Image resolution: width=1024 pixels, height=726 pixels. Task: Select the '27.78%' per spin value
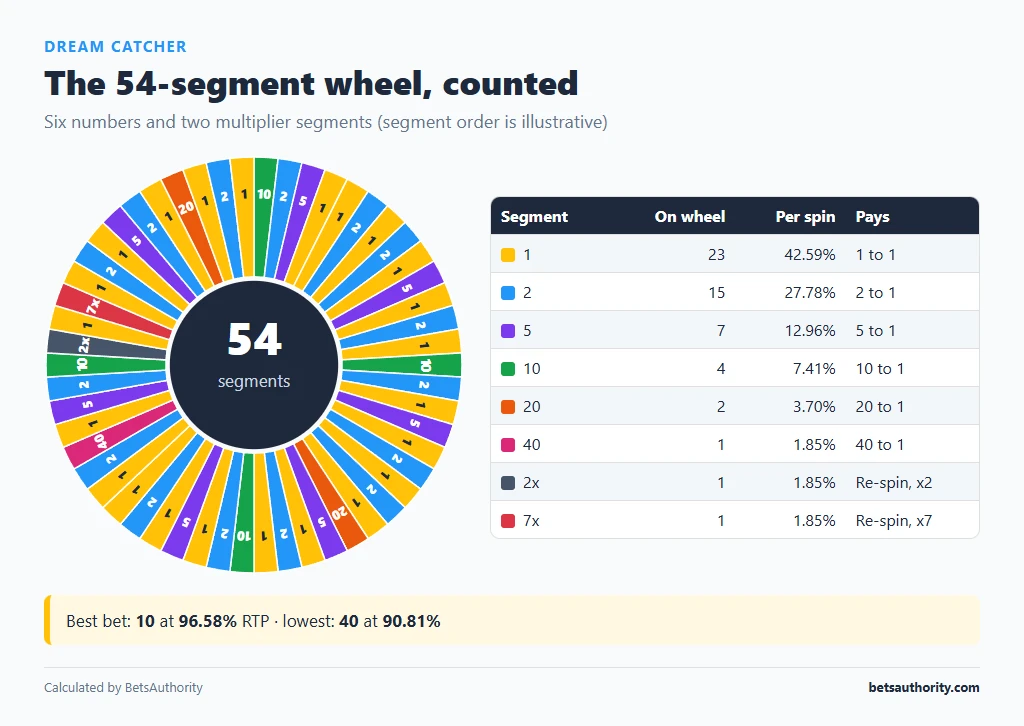(810, 292)
